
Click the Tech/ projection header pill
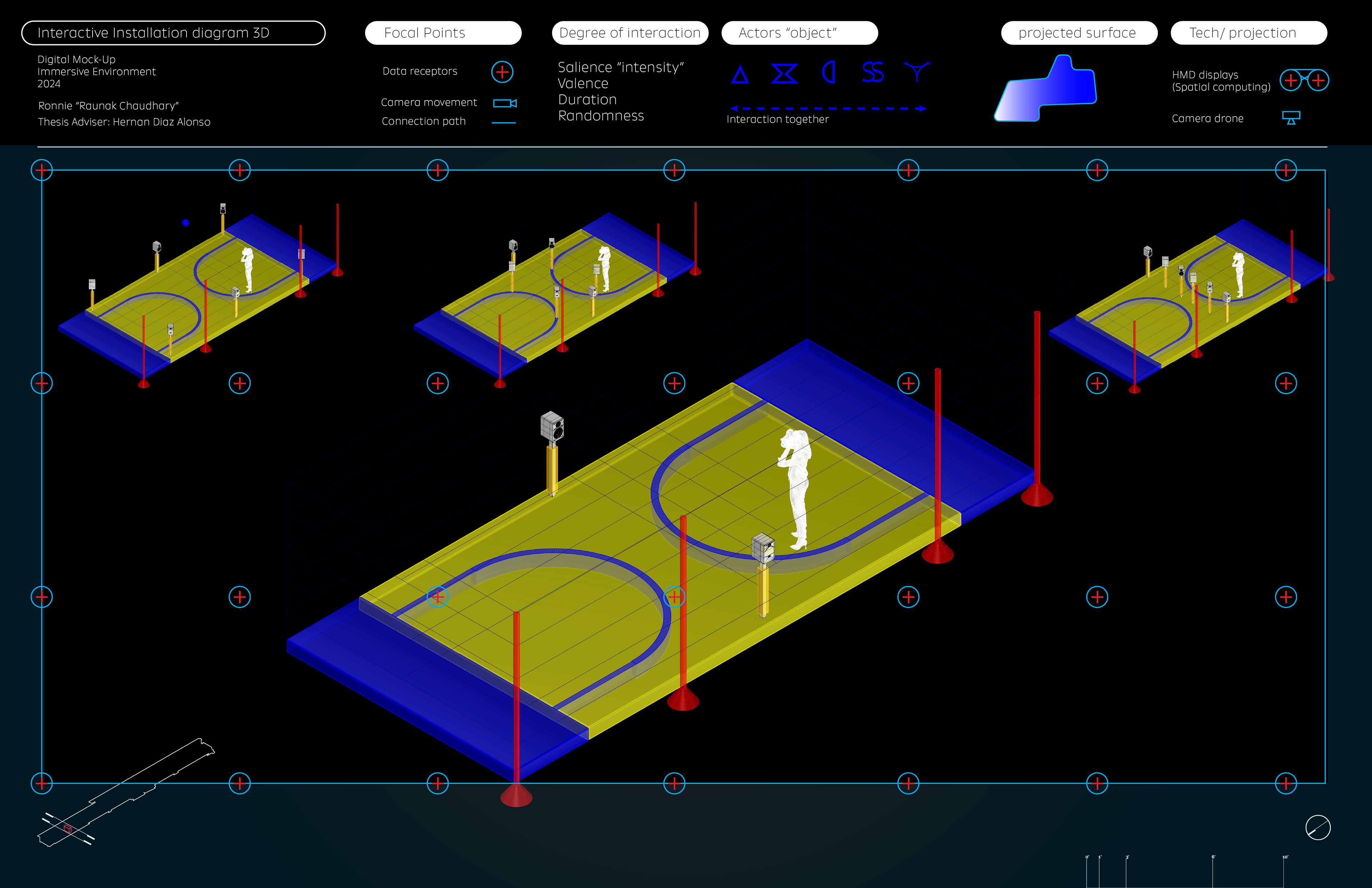(x=1249, y=33)
